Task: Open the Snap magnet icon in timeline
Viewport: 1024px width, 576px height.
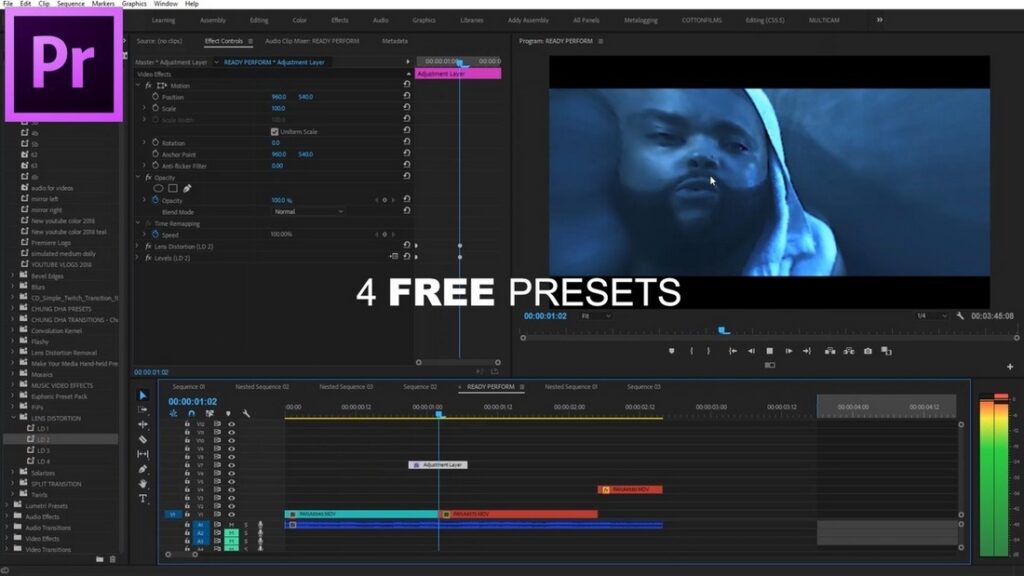Action: click(191, 413)
